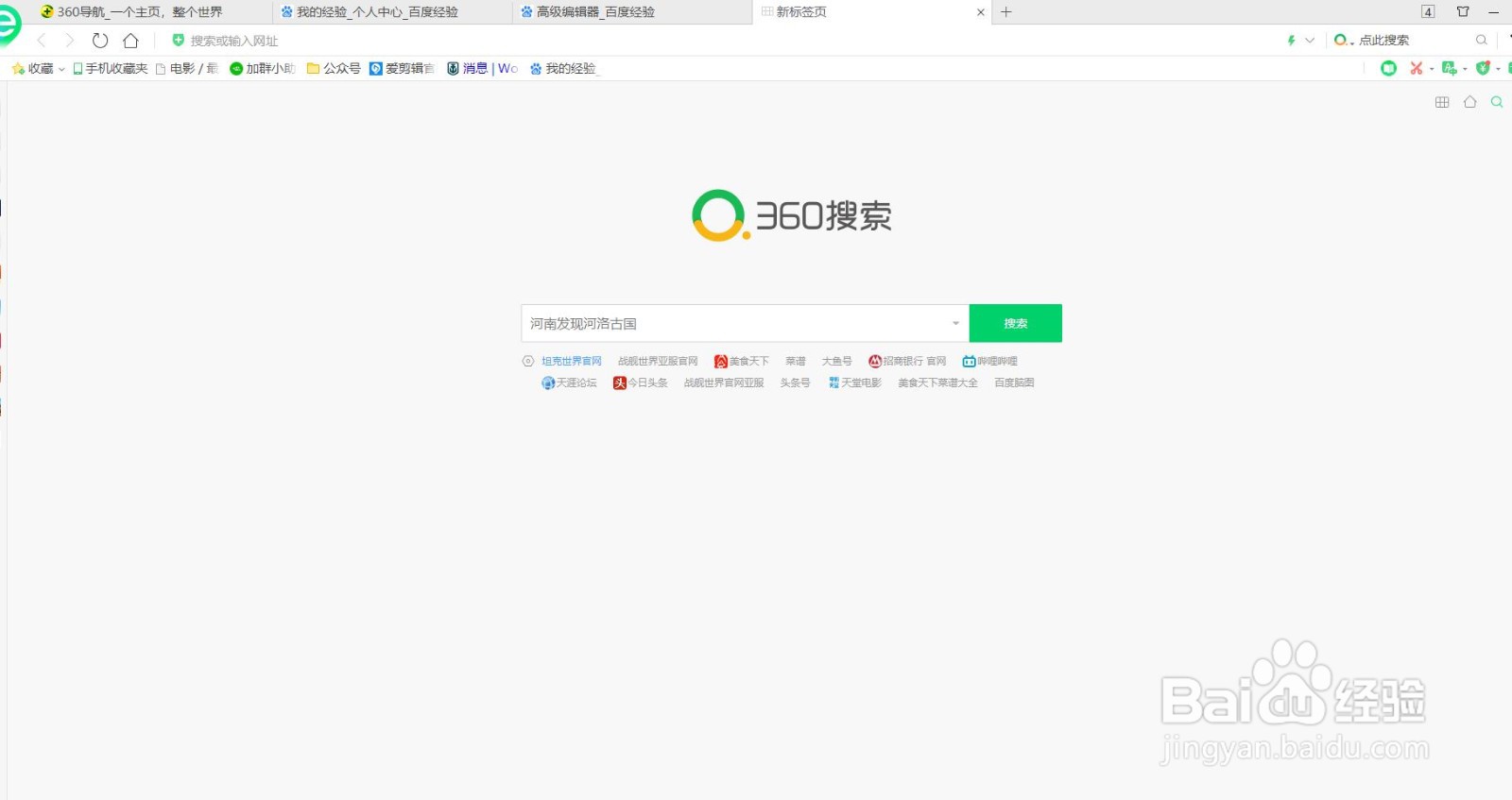Expand the screenshot tool dropdown arrow
Image resolution: width=1512 pixels, height=800 pixels.
pos(1432,69)
